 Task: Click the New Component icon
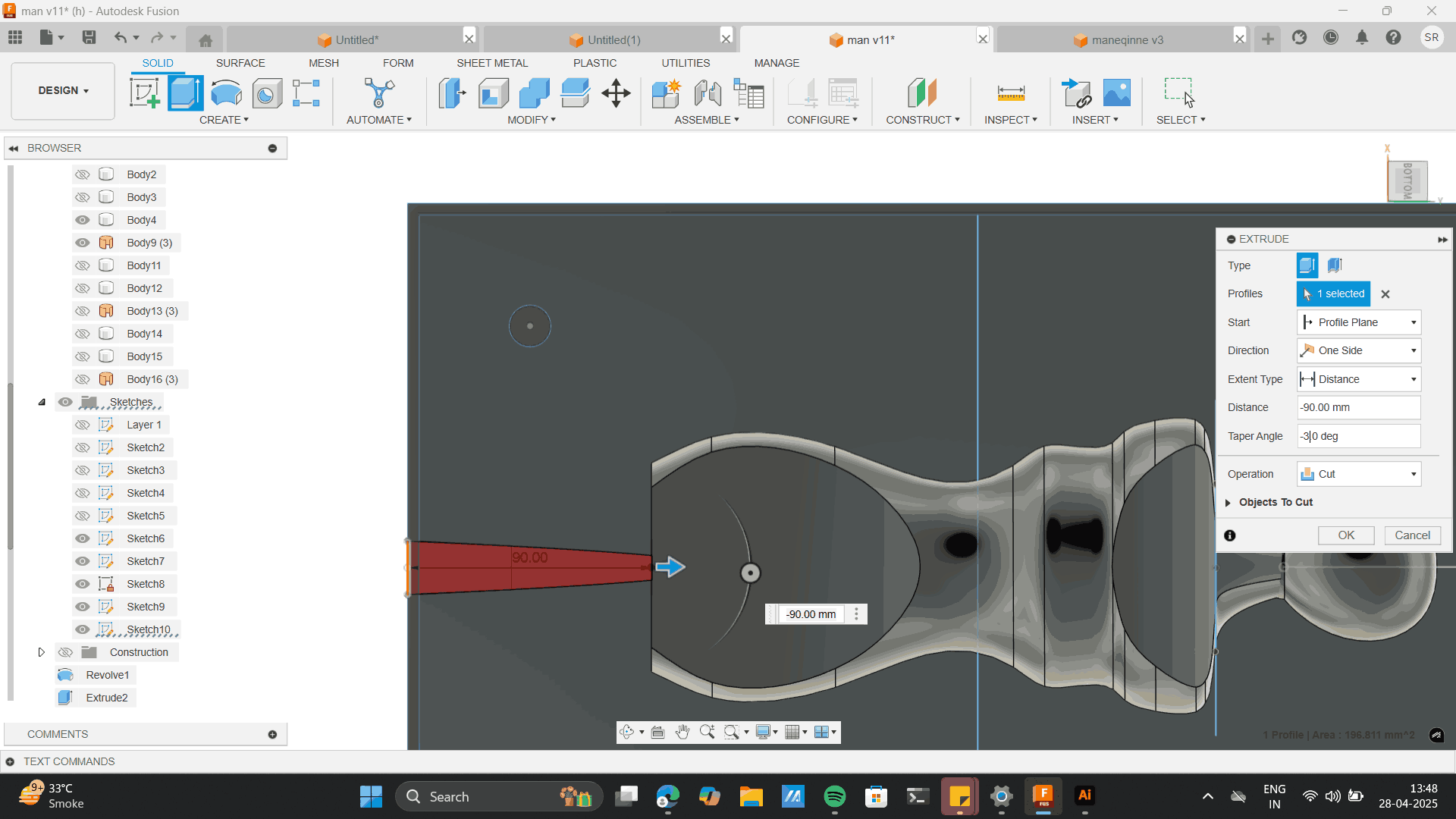tap(667, 93)
